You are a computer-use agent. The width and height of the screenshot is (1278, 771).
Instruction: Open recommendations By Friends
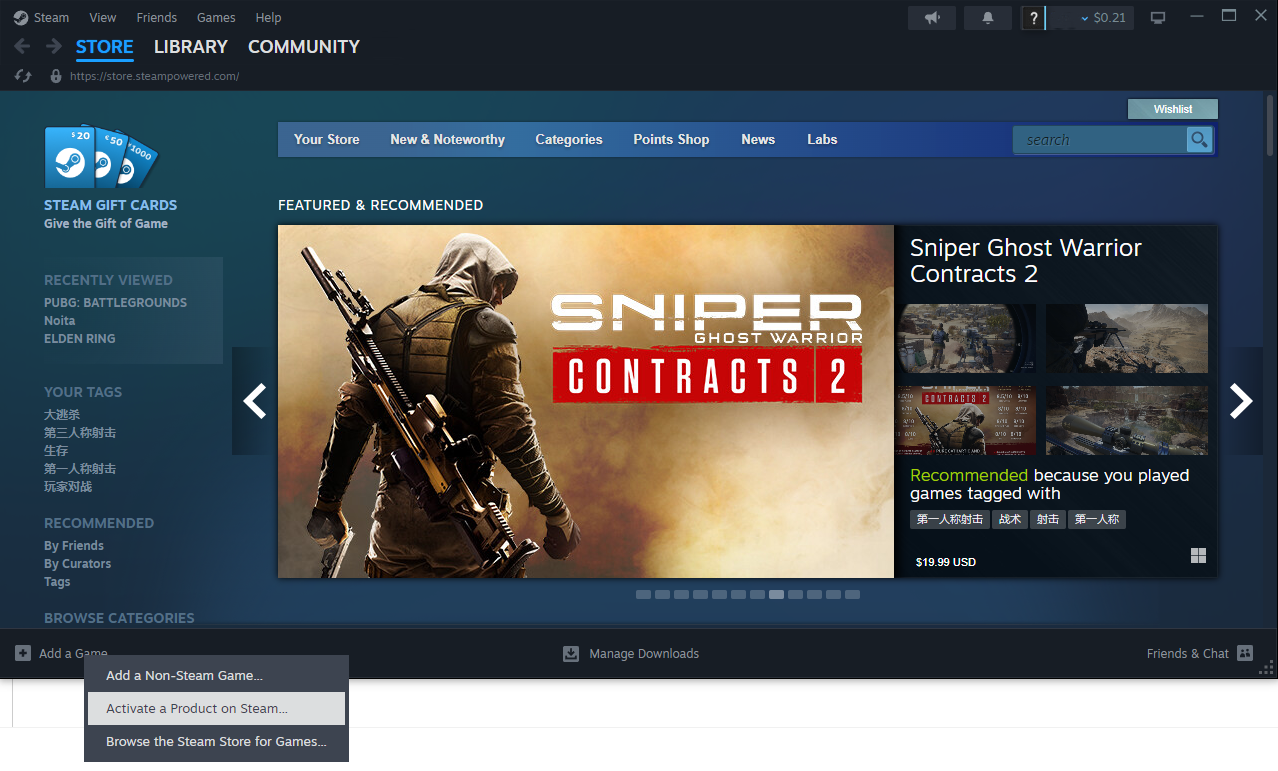point(74,546)
